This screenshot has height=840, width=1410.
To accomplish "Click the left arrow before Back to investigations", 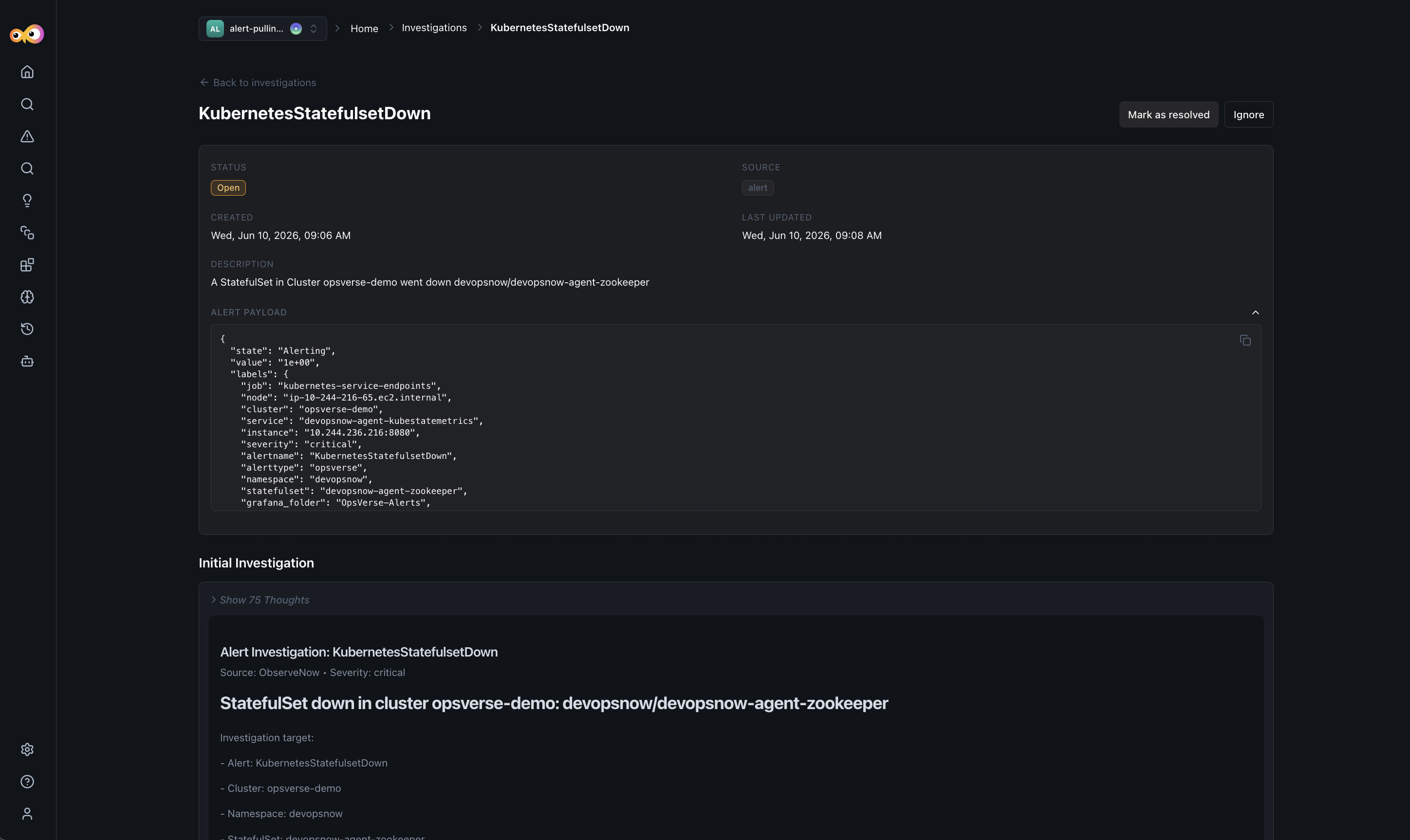I will pyautogui.click(x=204, y=83).
